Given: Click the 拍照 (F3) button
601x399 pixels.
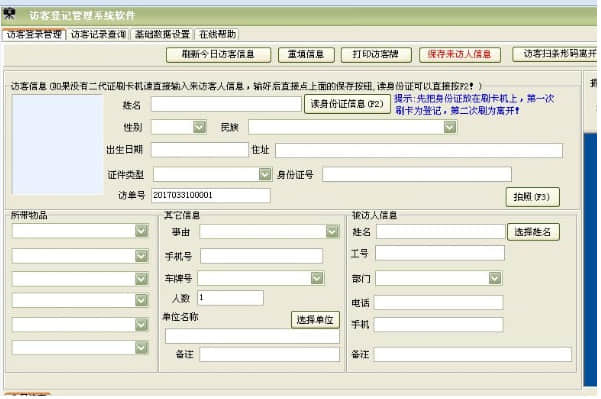Looking at the screenshot, I should (532, 197).
